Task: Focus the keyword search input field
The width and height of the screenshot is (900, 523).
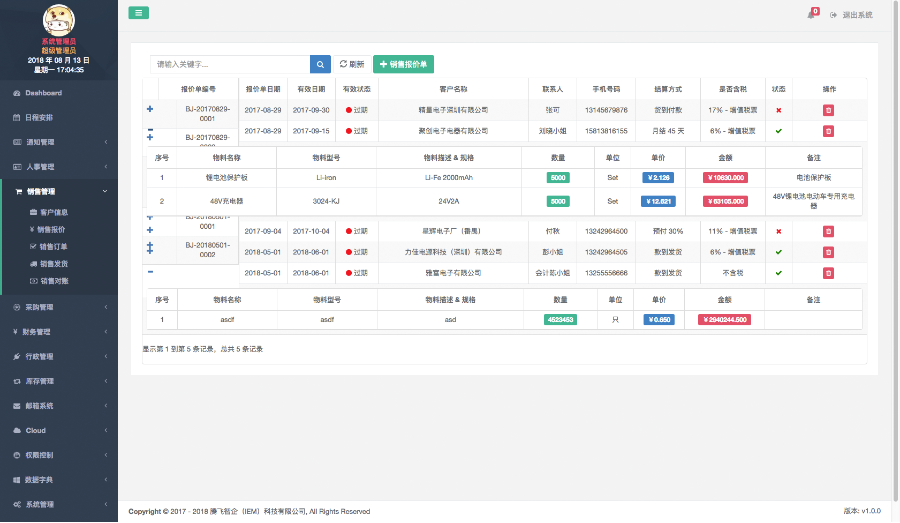Action: click(230, 64)
